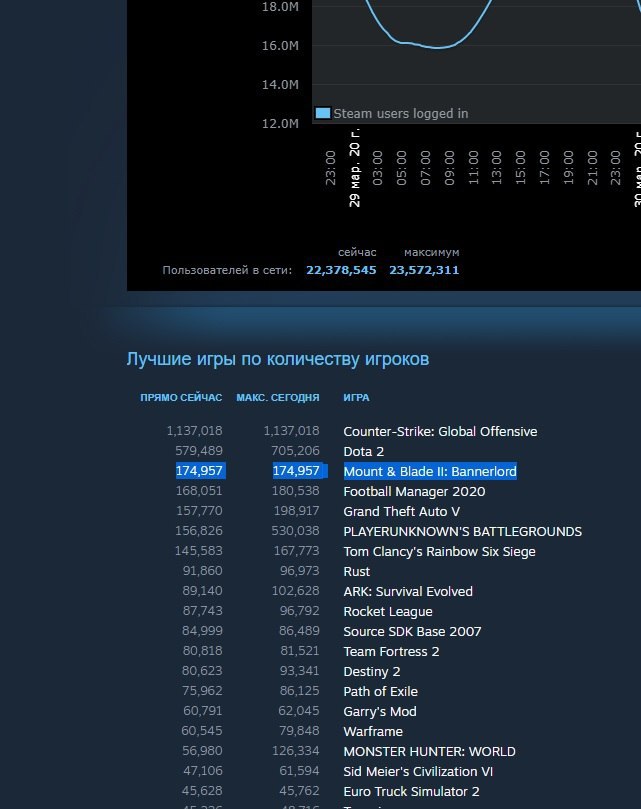Click Civilization VI current players 47,106

[x=203, y=771]
